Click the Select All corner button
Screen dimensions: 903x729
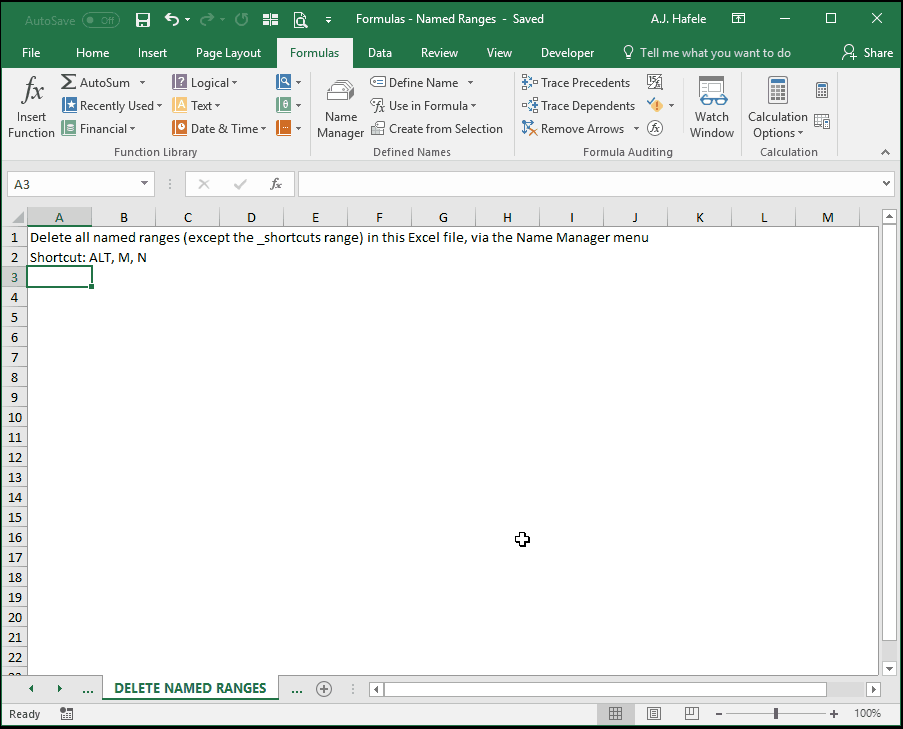tap(17, 217)
